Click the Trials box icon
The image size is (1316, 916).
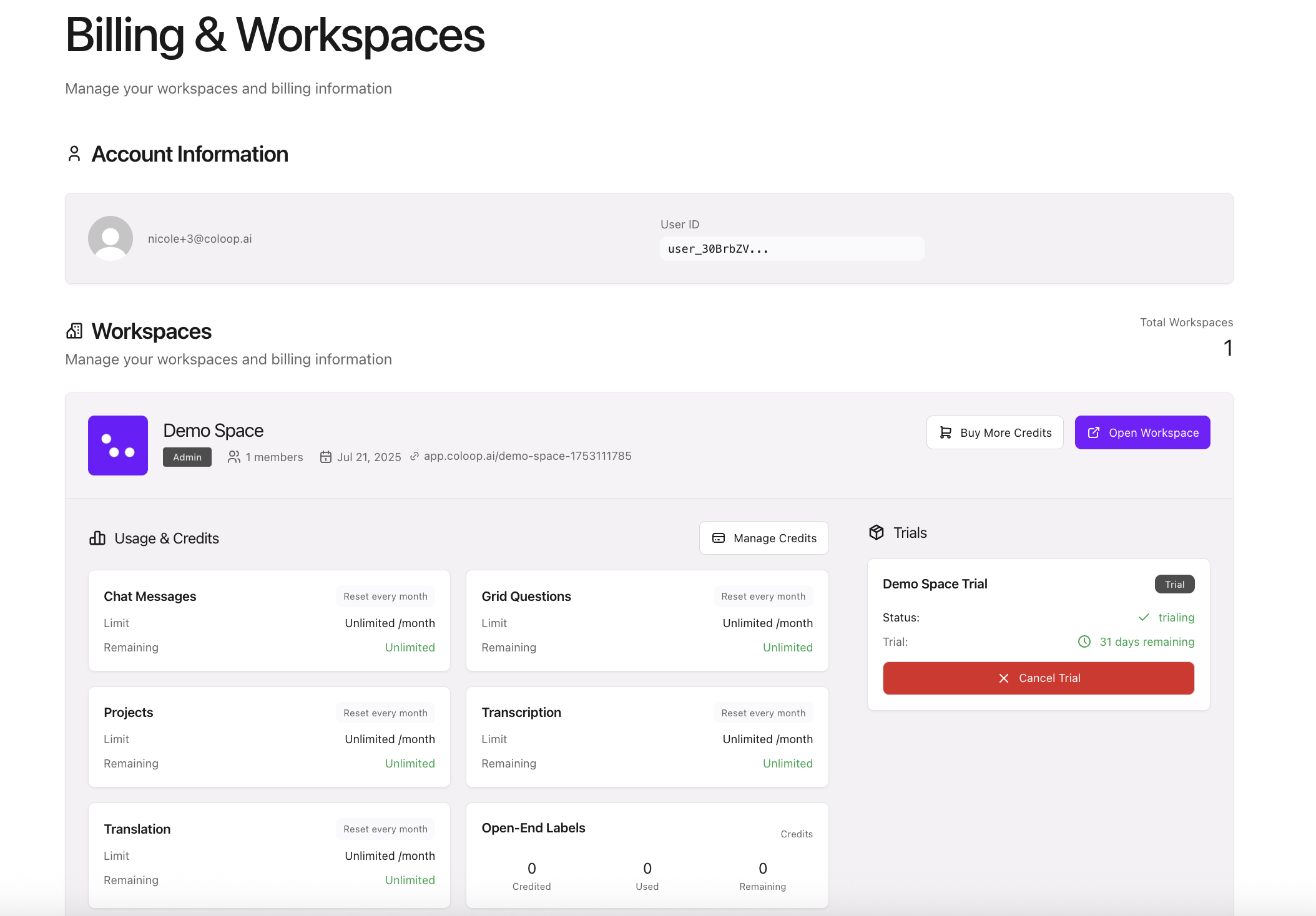877,532
